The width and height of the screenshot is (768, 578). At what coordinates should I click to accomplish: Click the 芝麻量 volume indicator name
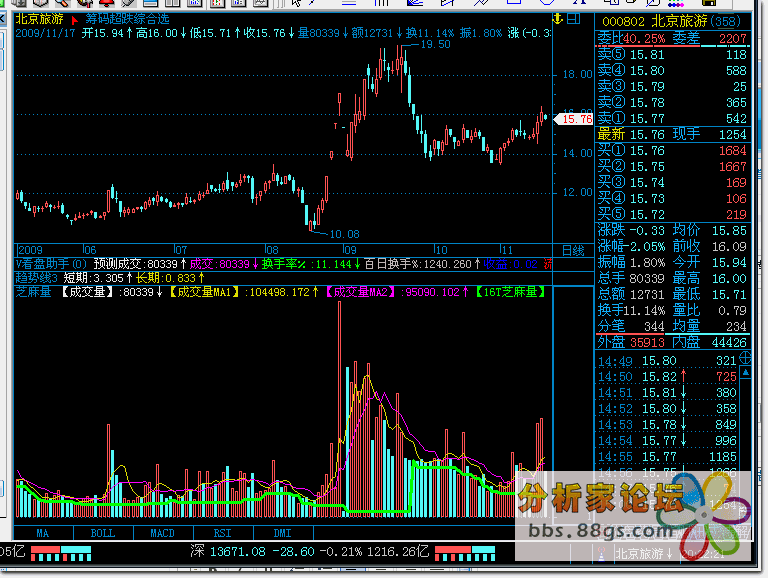click(x=34, y=292)
